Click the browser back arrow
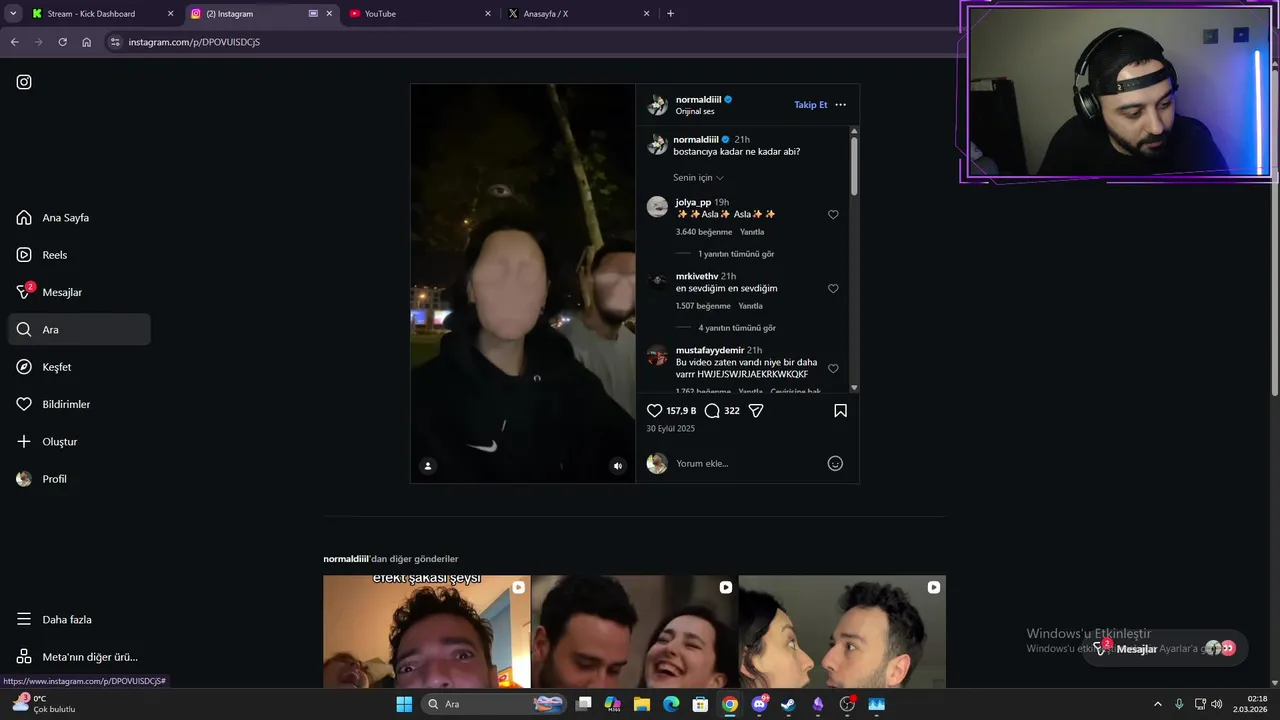1280x720 pixels. 14,42
